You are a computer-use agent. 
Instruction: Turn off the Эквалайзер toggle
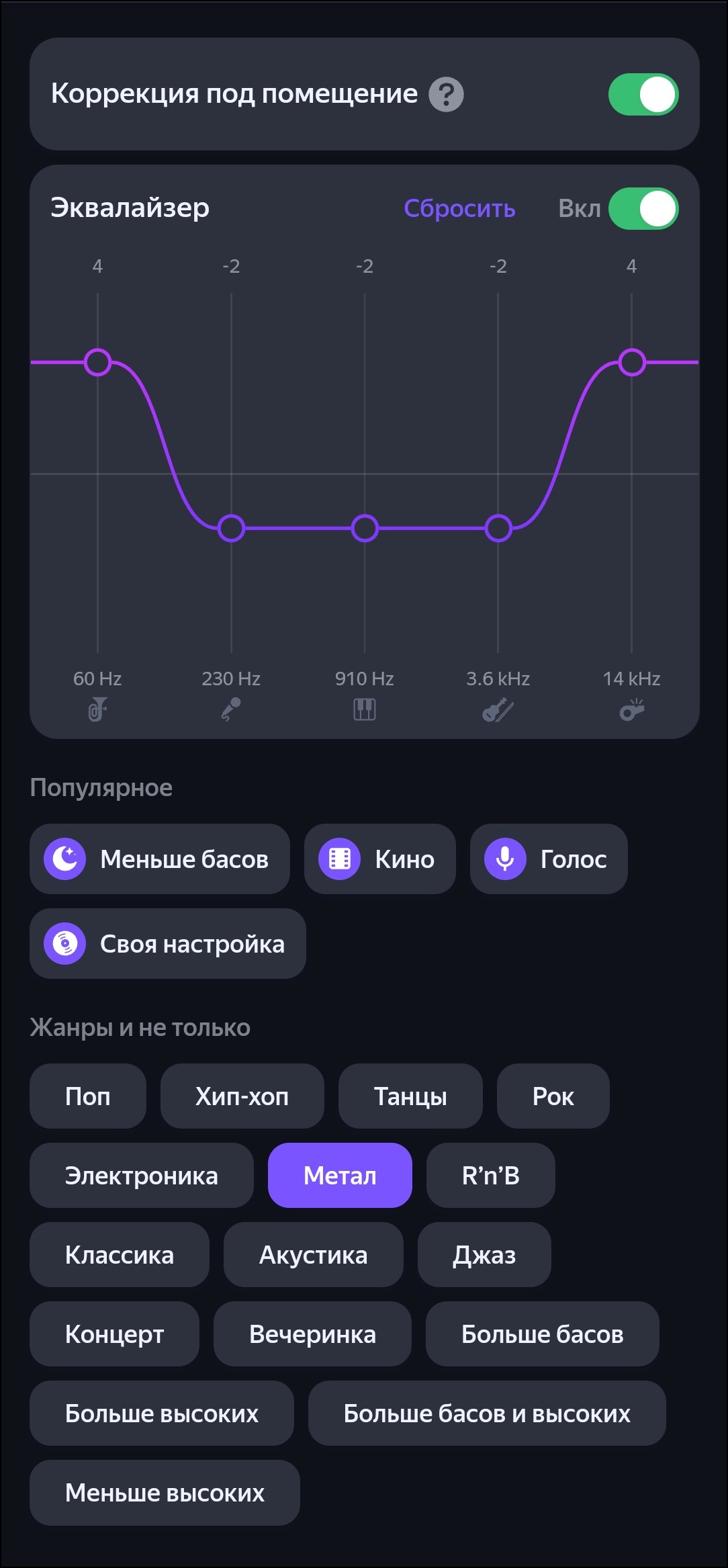pos(643,209)
